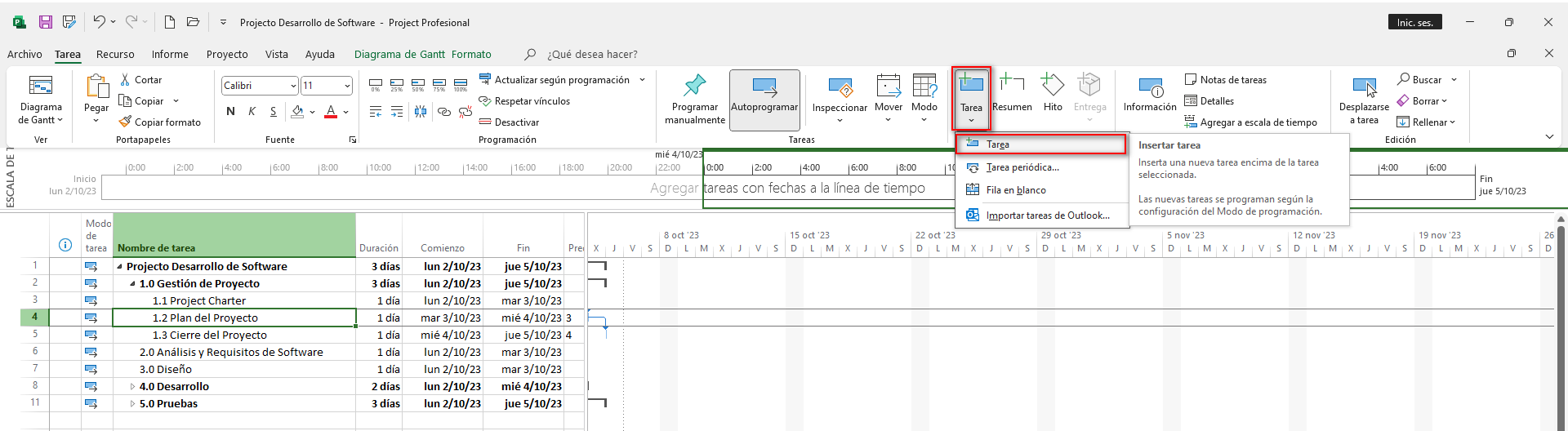This screenshot has width=1568, height=431.
Task: Click the Inic. ses. sign-in button
Action: (1414, 23)
